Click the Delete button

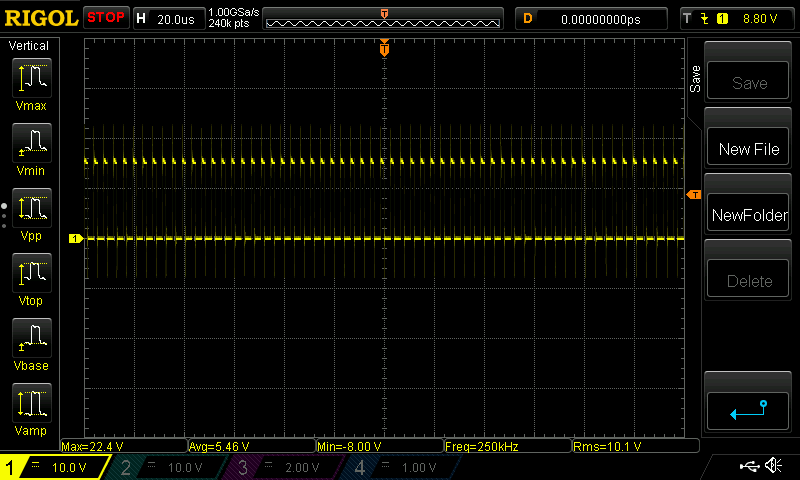click(748, 278)
